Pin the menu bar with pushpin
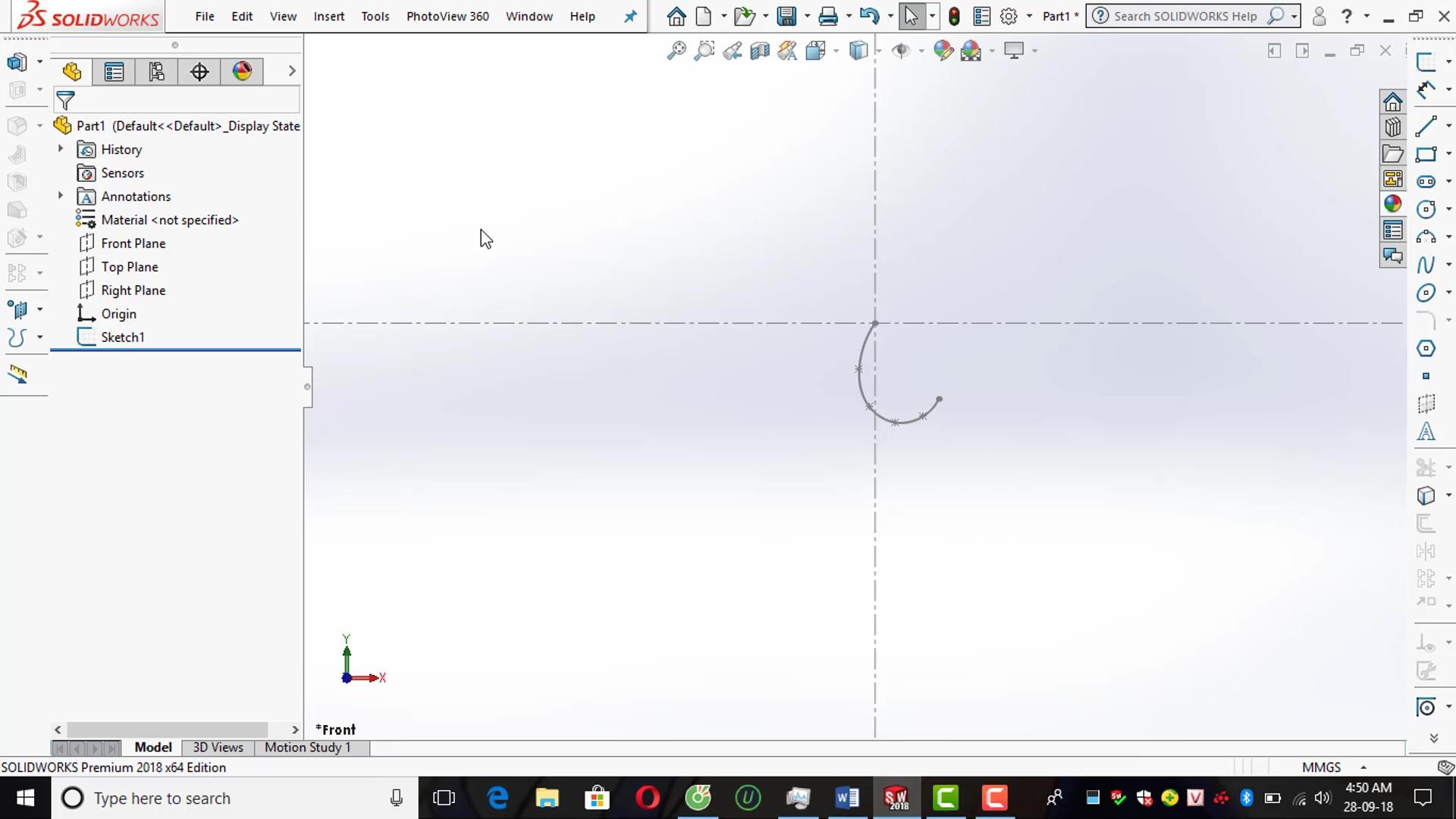This screenshot has width=1456, height=819. 630,16
